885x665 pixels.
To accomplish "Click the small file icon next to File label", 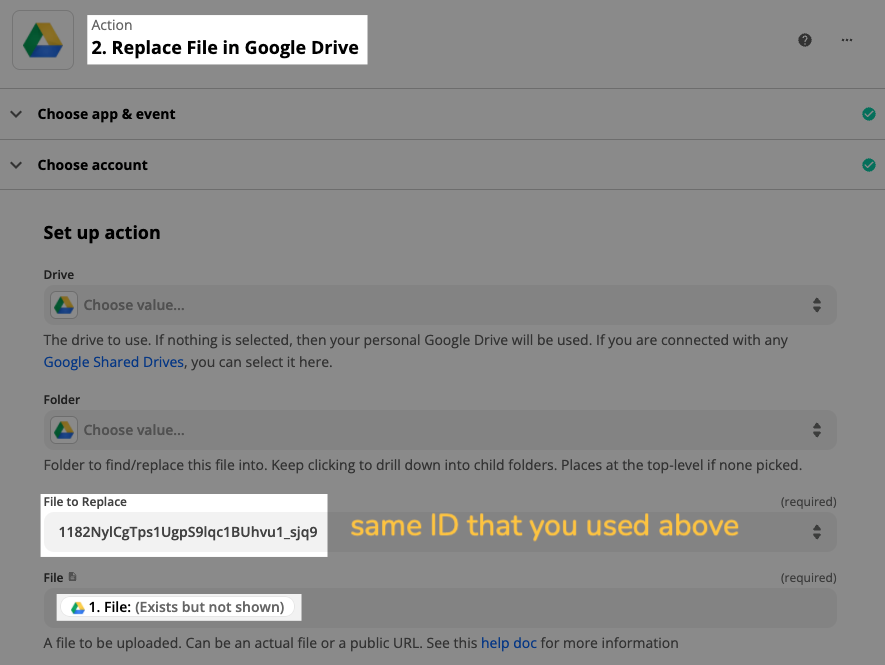I will click(x=72, y=577).
